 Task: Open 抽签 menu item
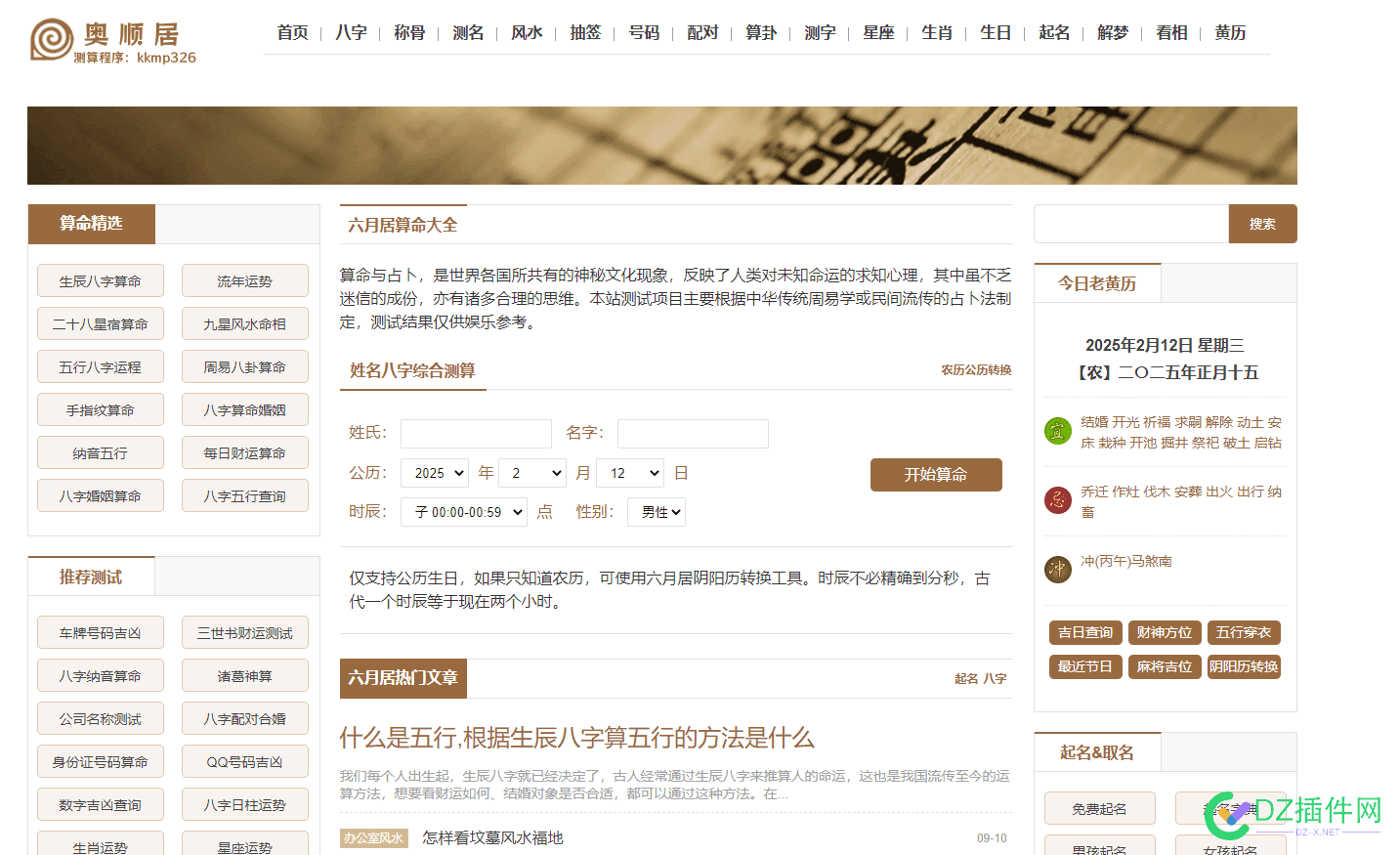click(x=585, y=33)
